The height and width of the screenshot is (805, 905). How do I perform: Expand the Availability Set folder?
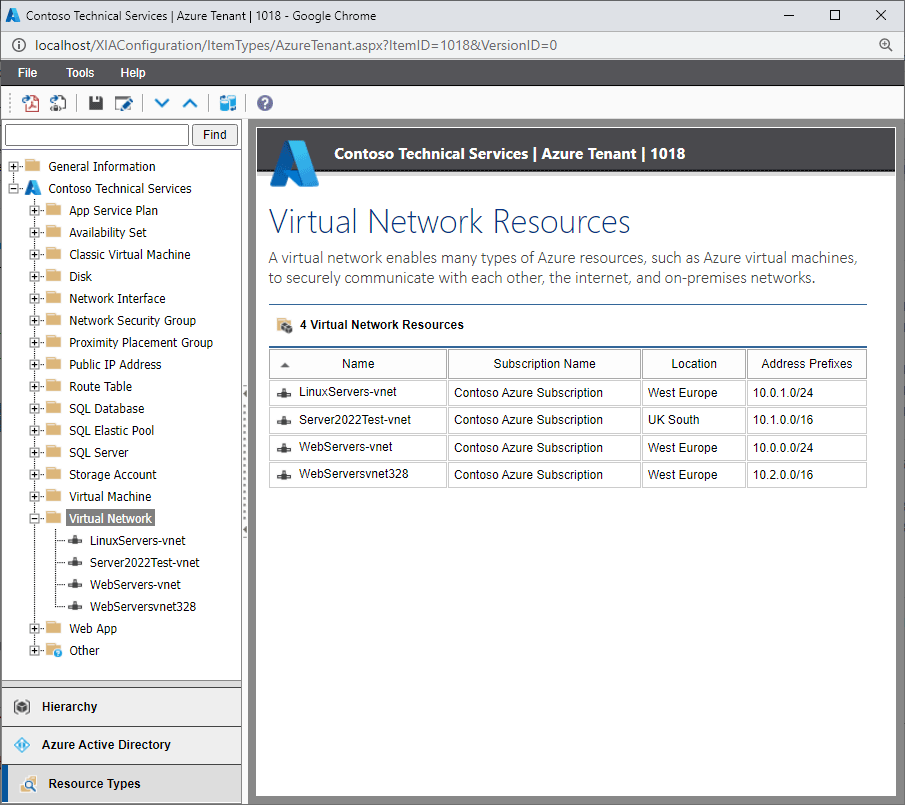click(x=35, y=233)
